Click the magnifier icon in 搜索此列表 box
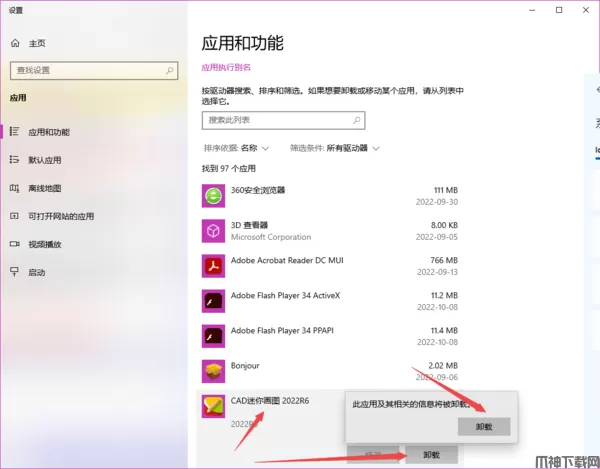The image size is (600, 469). tap(357, 120)
